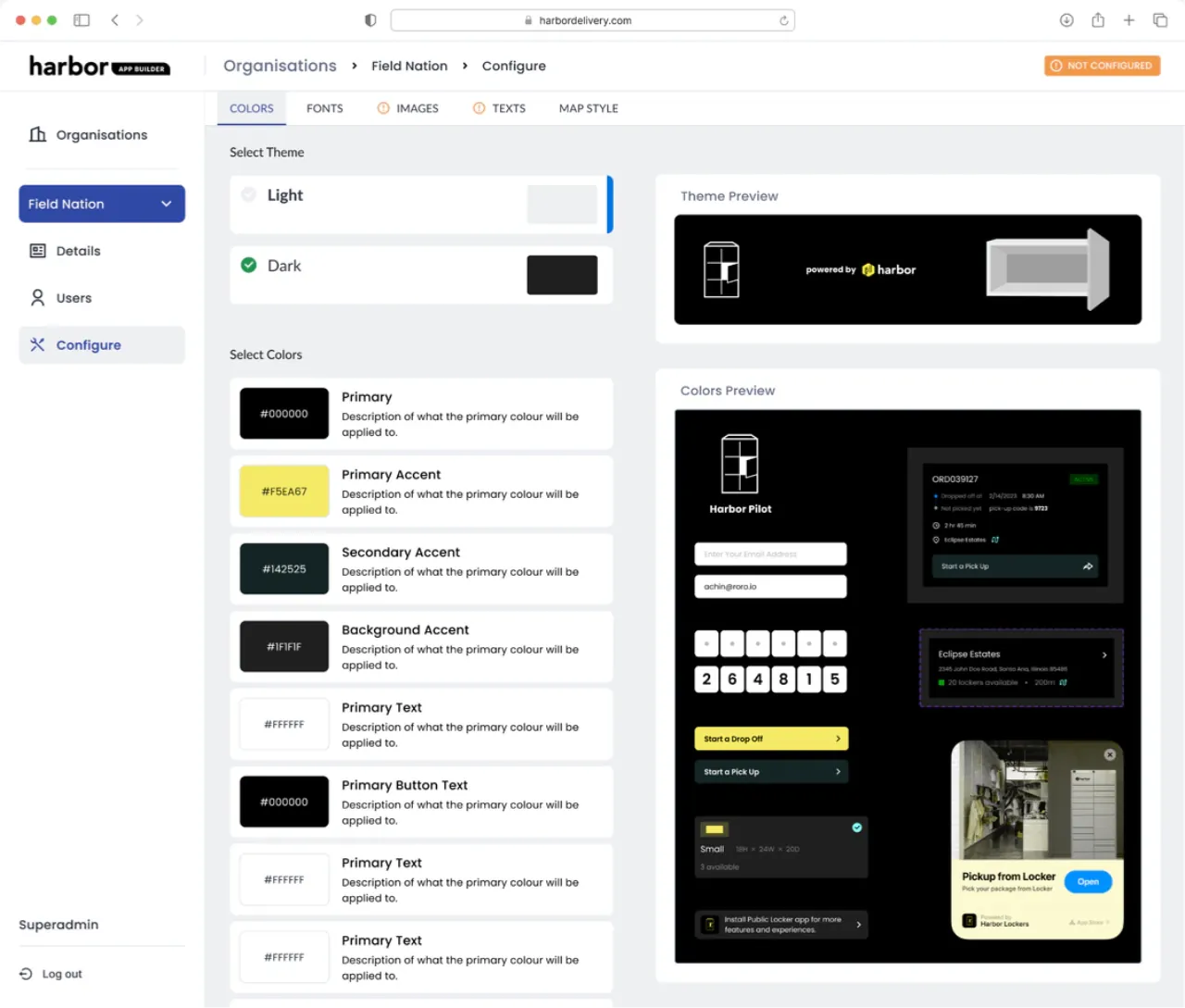1185x1008 pixels.
Task: Click the Field Nation breadcrumb
Action: click(x=409, y=66)
